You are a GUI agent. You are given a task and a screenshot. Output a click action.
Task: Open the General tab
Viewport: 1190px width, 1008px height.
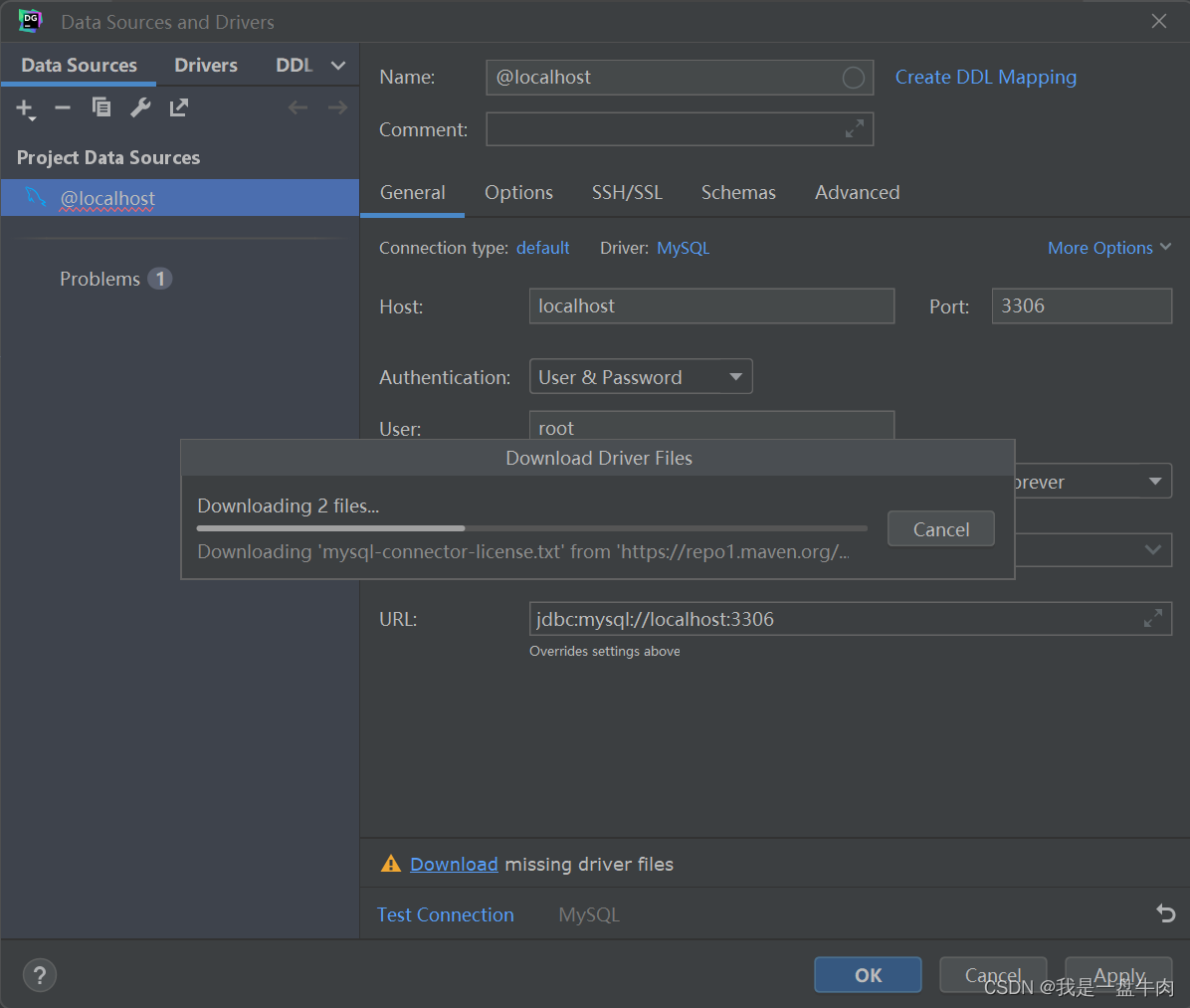click(x=412, y=193)
